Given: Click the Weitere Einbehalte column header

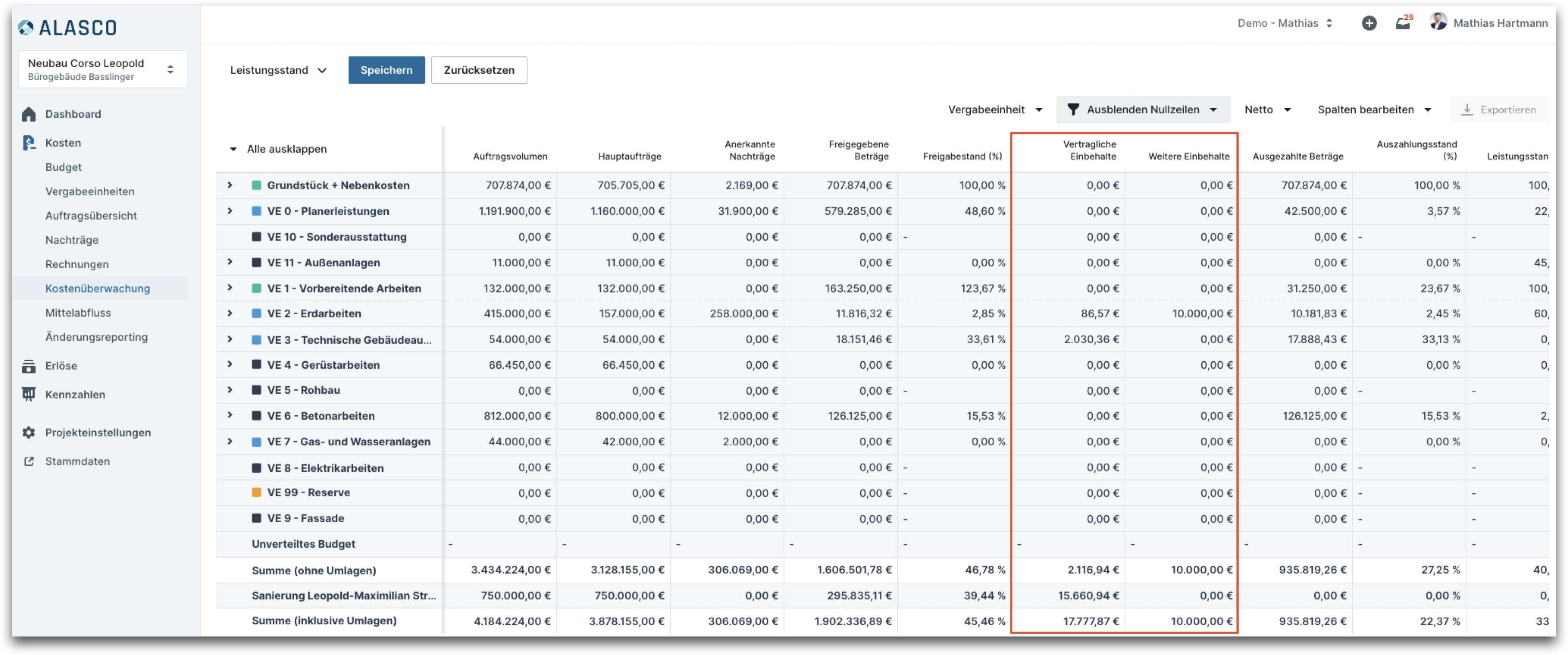Looking at the screenshot, I should [1189, 157].
